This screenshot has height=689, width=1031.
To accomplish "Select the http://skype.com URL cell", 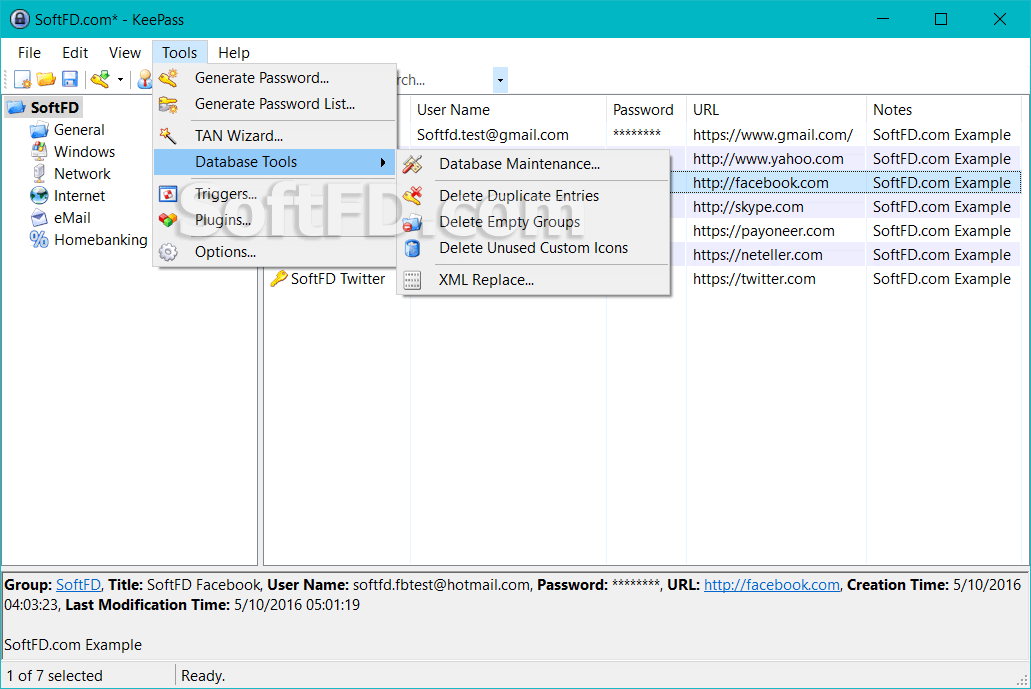I will click(x=748, y=207).
